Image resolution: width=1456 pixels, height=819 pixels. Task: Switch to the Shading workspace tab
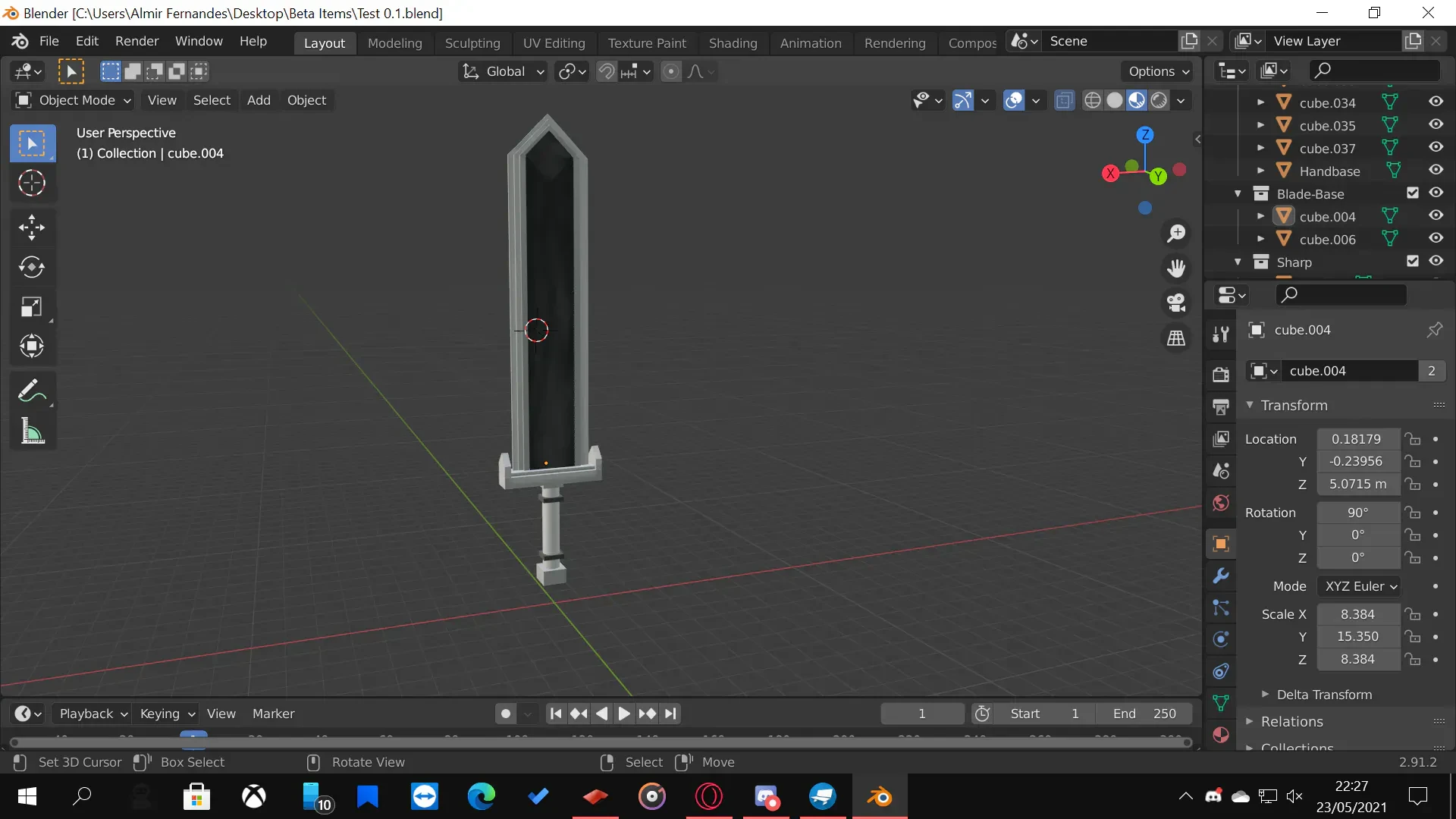click(733, 43)
